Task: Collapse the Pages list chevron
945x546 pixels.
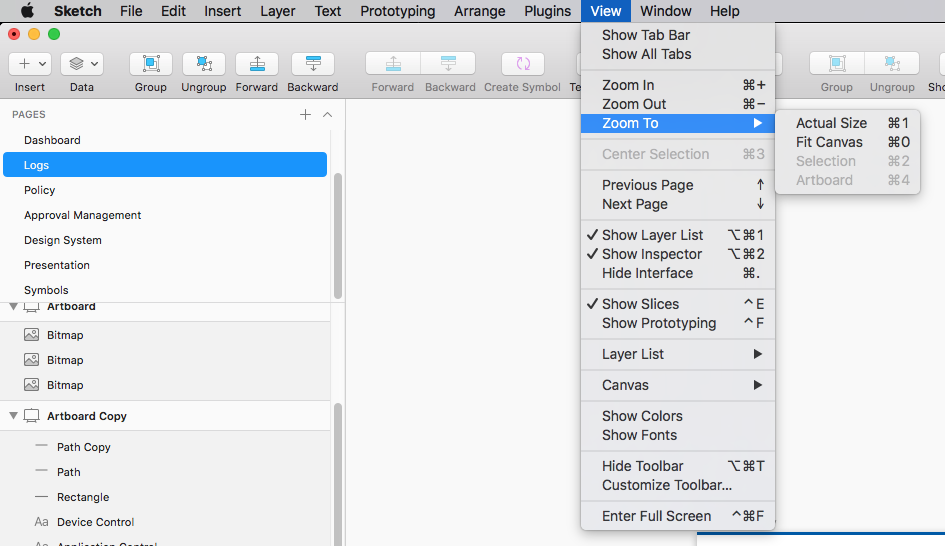Action: pyautogui.click(x=327, y=115)
